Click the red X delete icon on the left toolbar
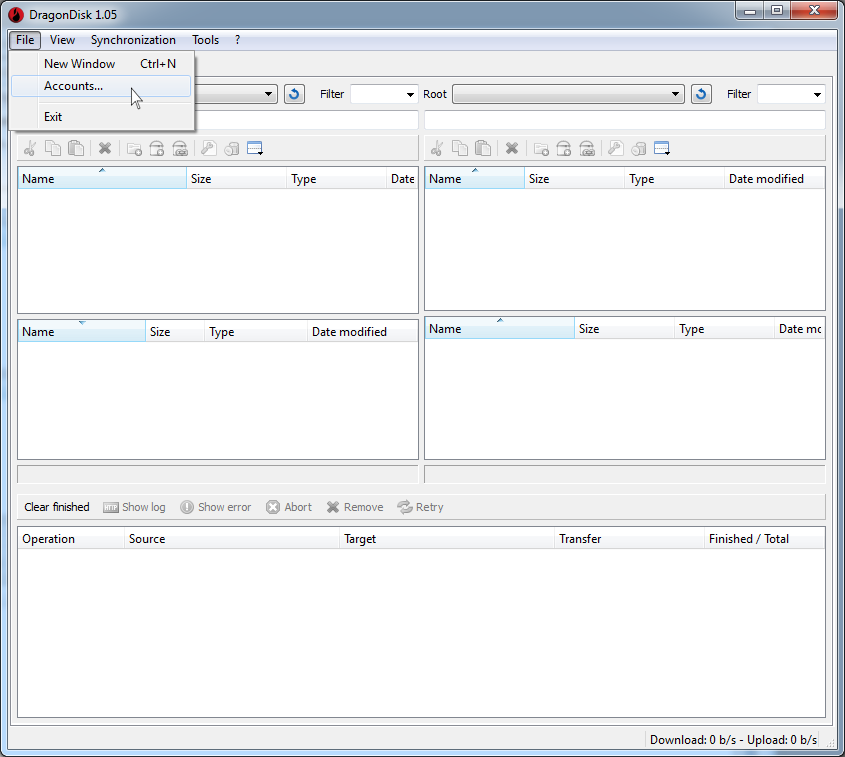 (105, 148)
